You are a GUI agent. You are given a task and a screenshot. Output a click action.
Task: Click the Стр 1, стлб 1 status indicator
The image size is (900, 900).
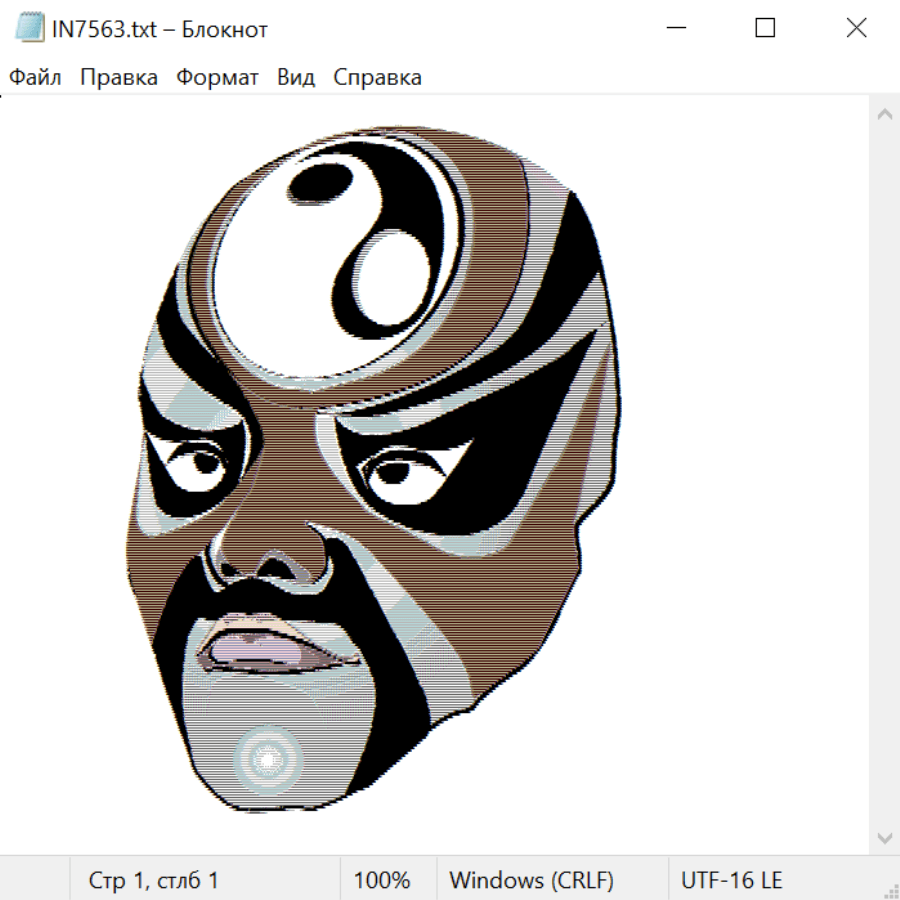(x=154, y=880)
